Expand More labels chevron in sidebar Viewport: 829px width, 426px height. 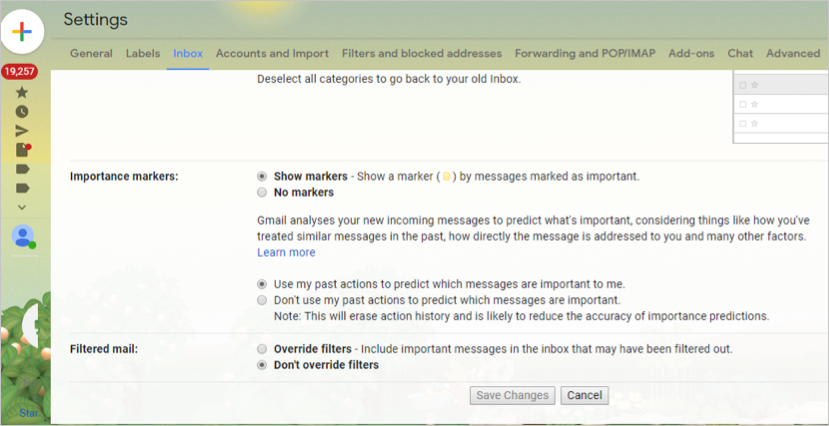pos(22,207)
